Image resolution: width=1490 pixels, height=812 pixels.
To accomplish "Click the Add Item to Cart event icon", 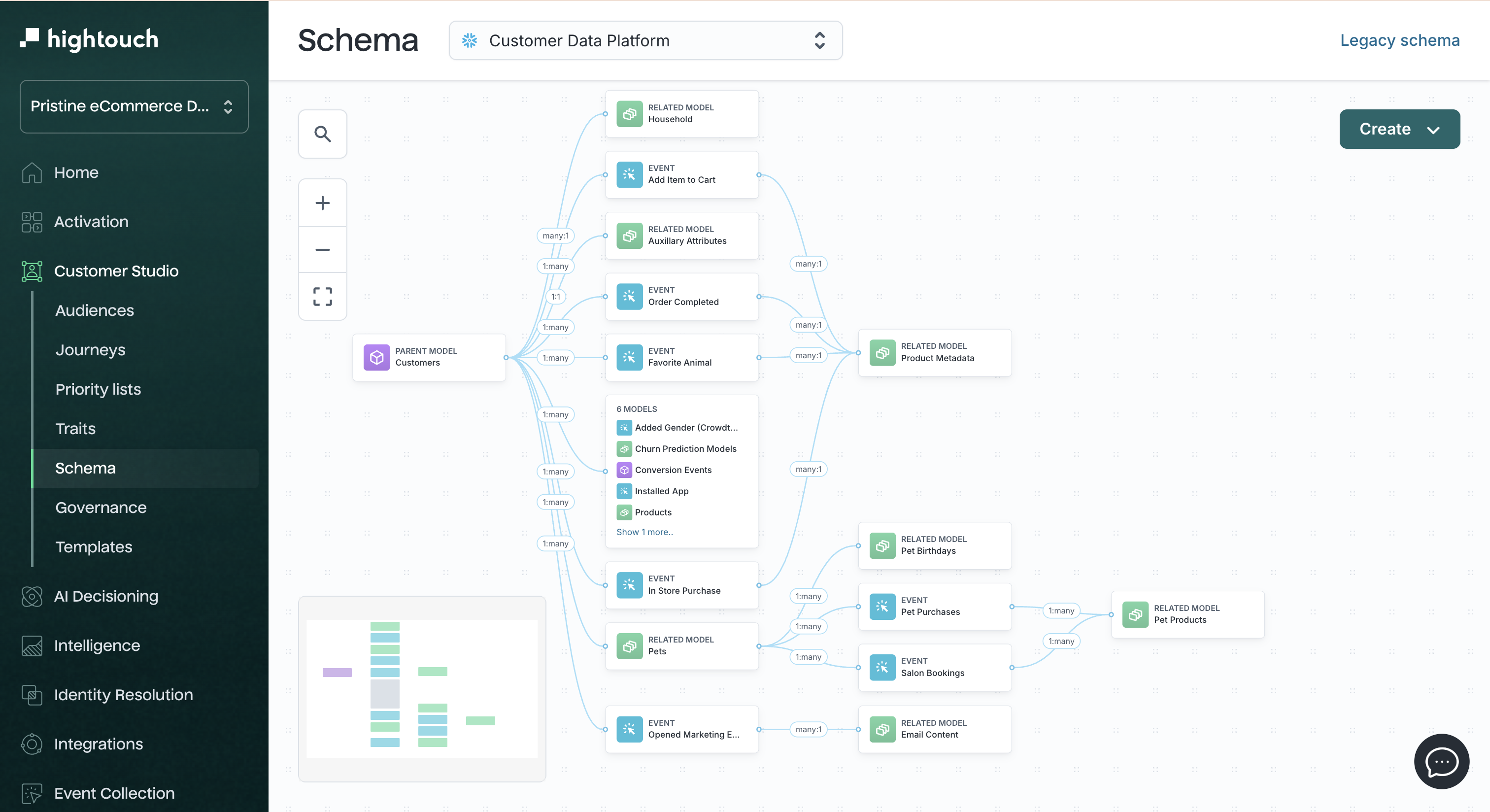I will click(629, 174).
